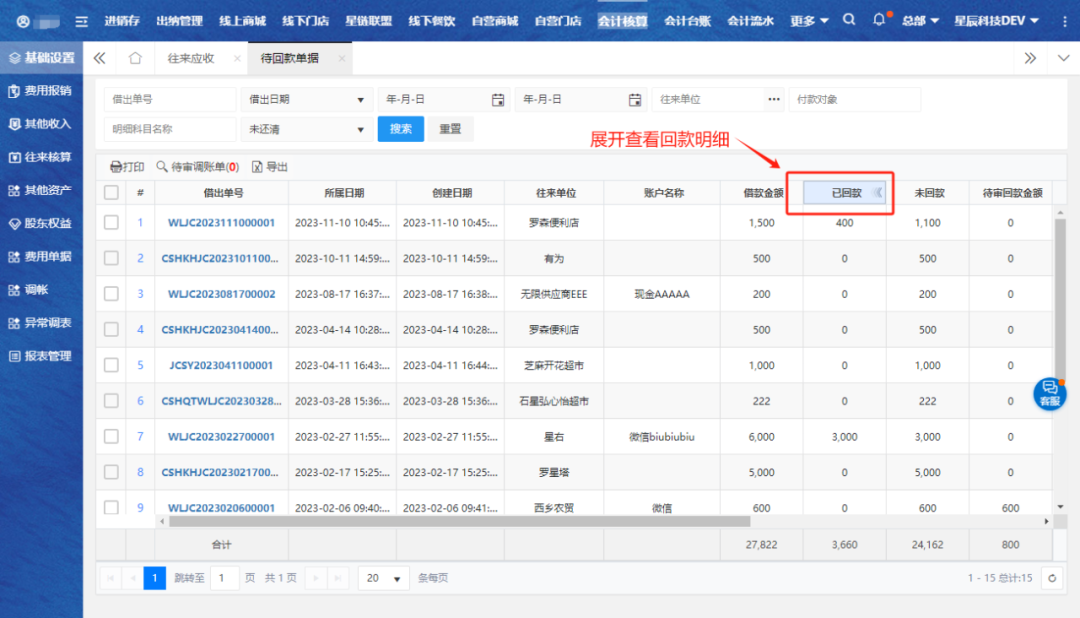The width and height of the screenshot is (1080, 618).
Task: Open 费用报销 in the left sidebar
Action: [x=40, y=91]
